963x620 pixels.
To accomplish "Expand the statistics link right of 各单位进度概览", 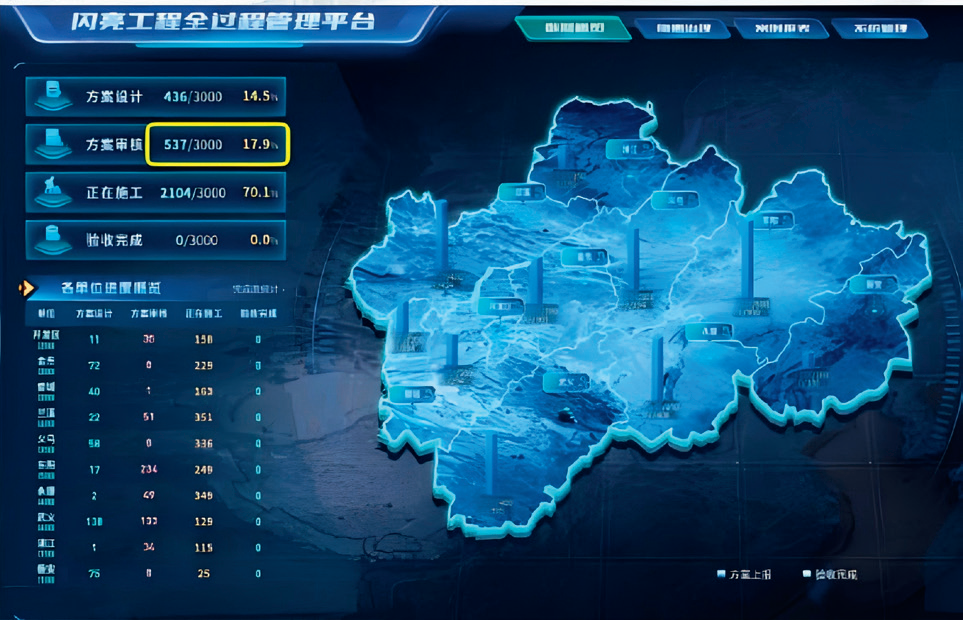I will click(x=257, y=289).
